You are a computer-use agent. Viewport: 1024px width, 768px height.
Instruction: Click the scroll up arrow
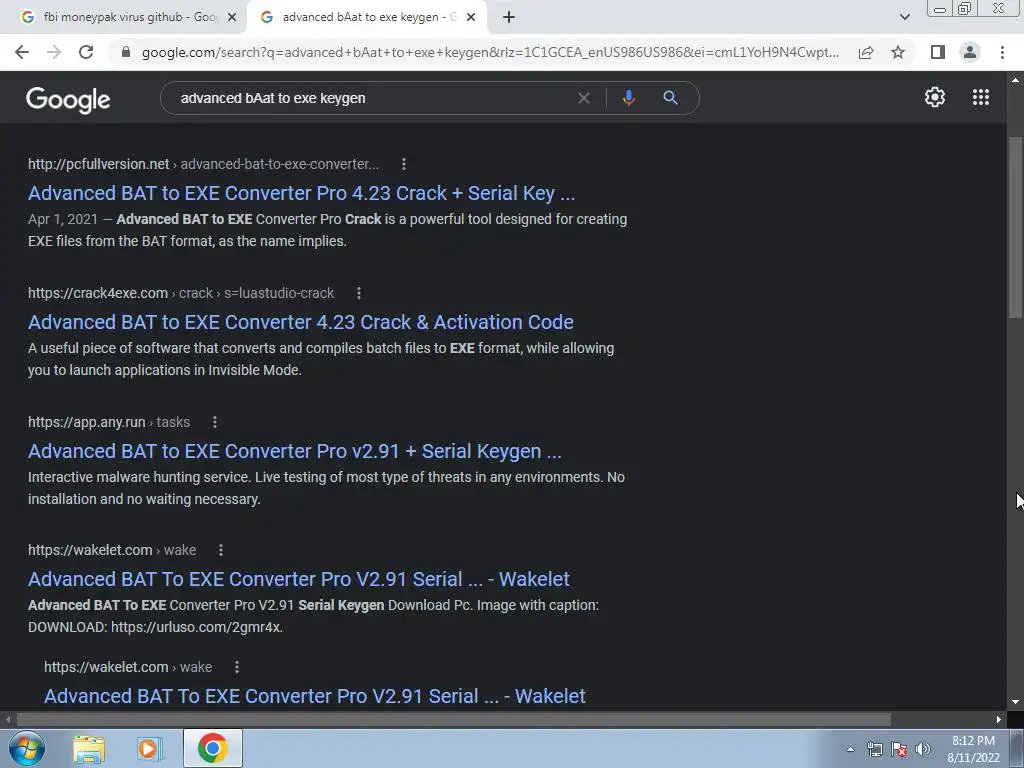pos(1015,80)
